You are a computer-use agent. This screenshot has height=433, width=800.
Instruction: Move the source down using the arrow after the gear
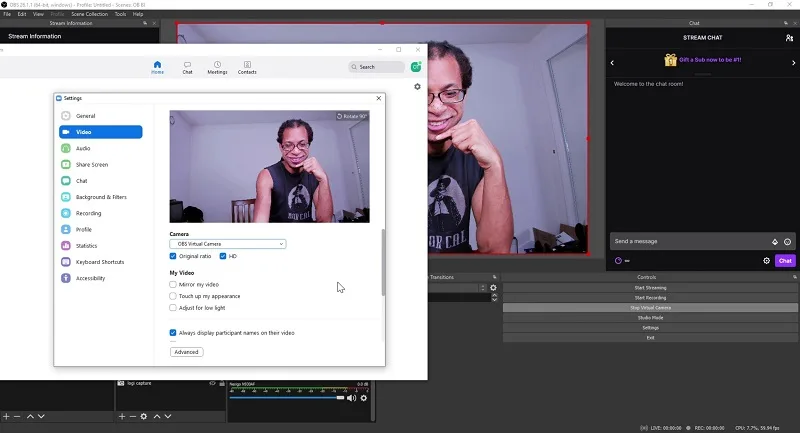pos(168,417)
